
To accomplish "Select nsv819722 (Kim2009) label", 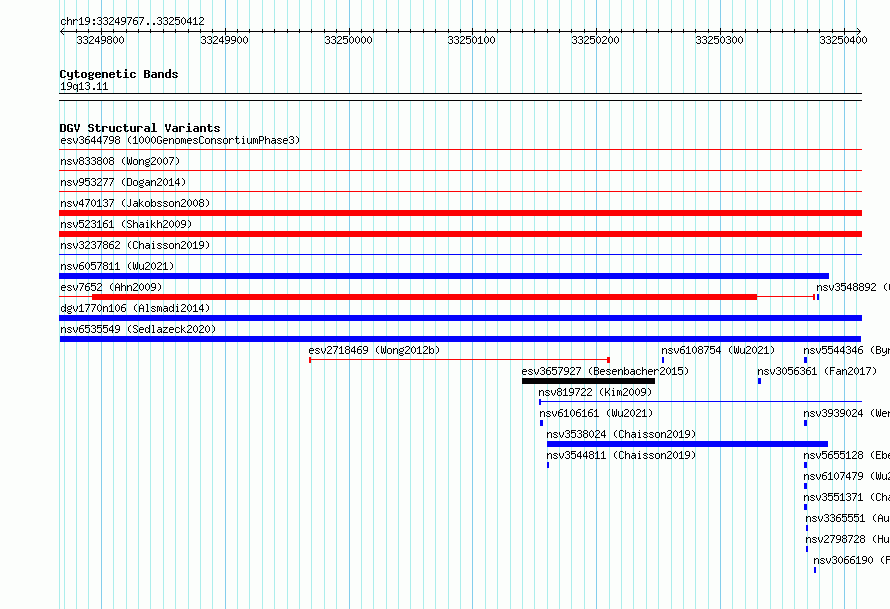I will point(595,392).
